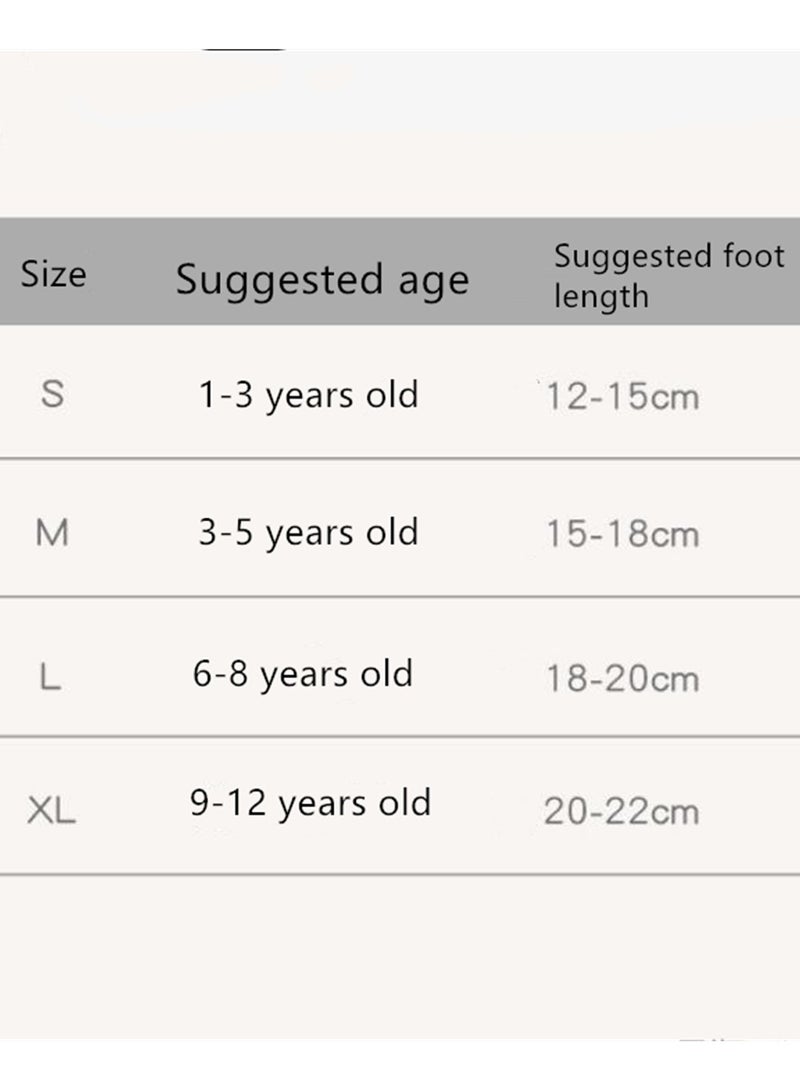This screenshot has width=800, height=1091.
Task: Click the 6-8 years old text
Action: [x=303, y=674]
